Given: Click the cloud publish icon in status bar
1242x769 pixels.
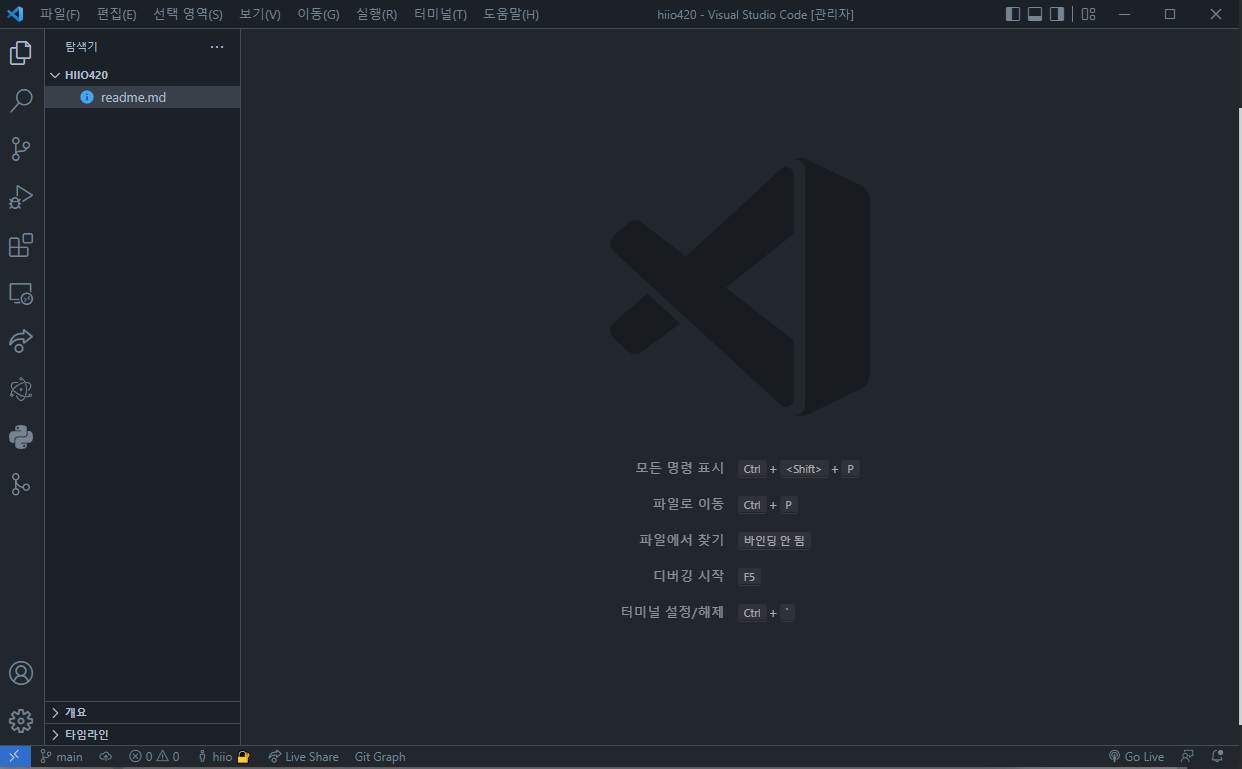Looking at the screenshot, I should [x=106, y=757].
